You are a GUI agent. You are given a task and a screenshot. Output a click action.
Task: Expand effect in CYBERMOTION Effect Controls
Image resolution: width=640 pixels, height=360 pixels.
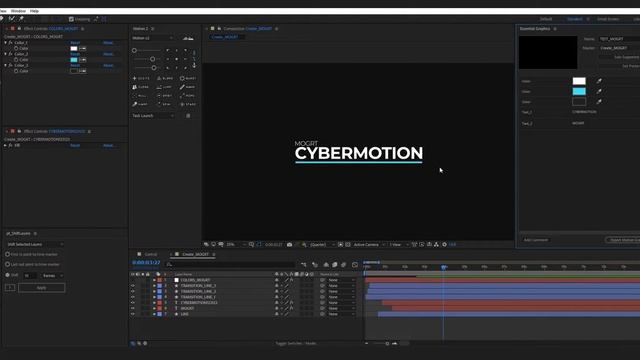(5, 145)
